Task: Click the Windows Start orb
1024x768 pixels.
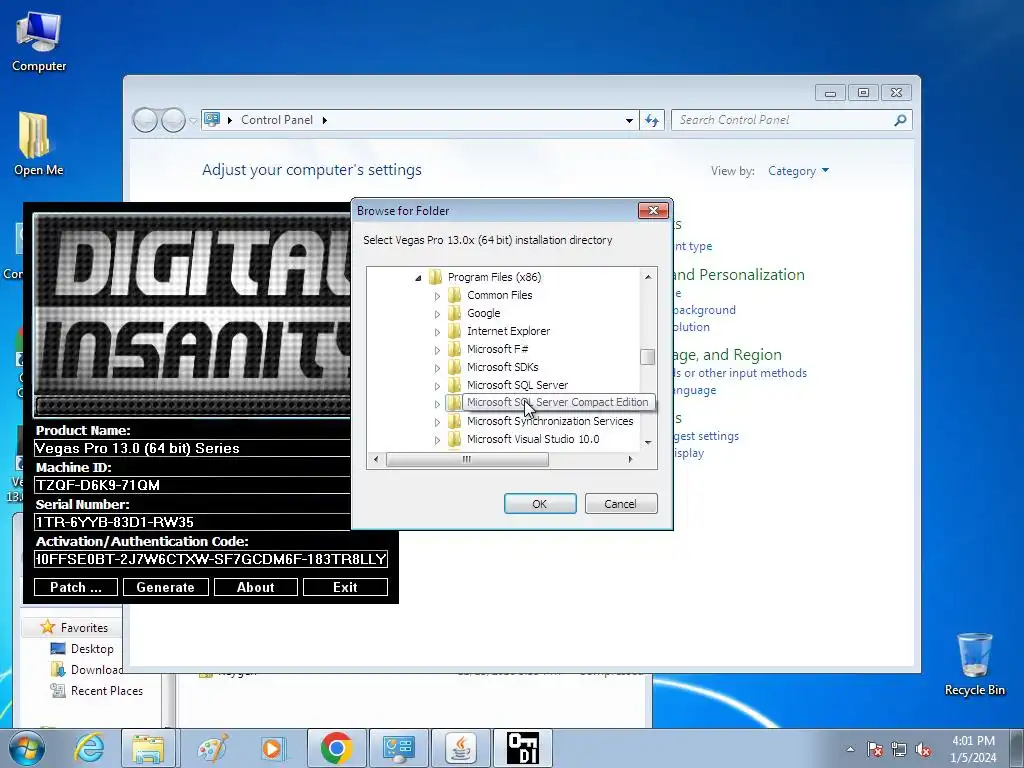Action: [27, 748]
